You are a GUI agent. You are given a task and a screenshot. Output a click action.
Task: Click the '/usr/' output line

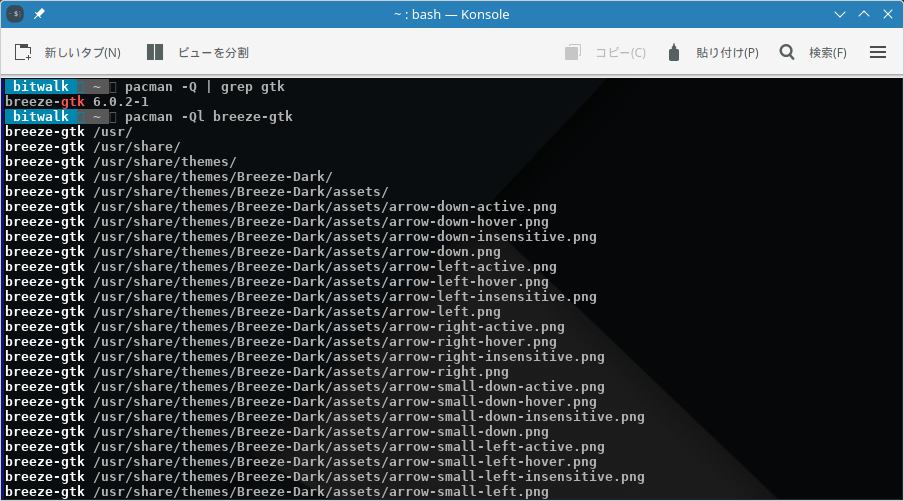click(x=69, y=131)
